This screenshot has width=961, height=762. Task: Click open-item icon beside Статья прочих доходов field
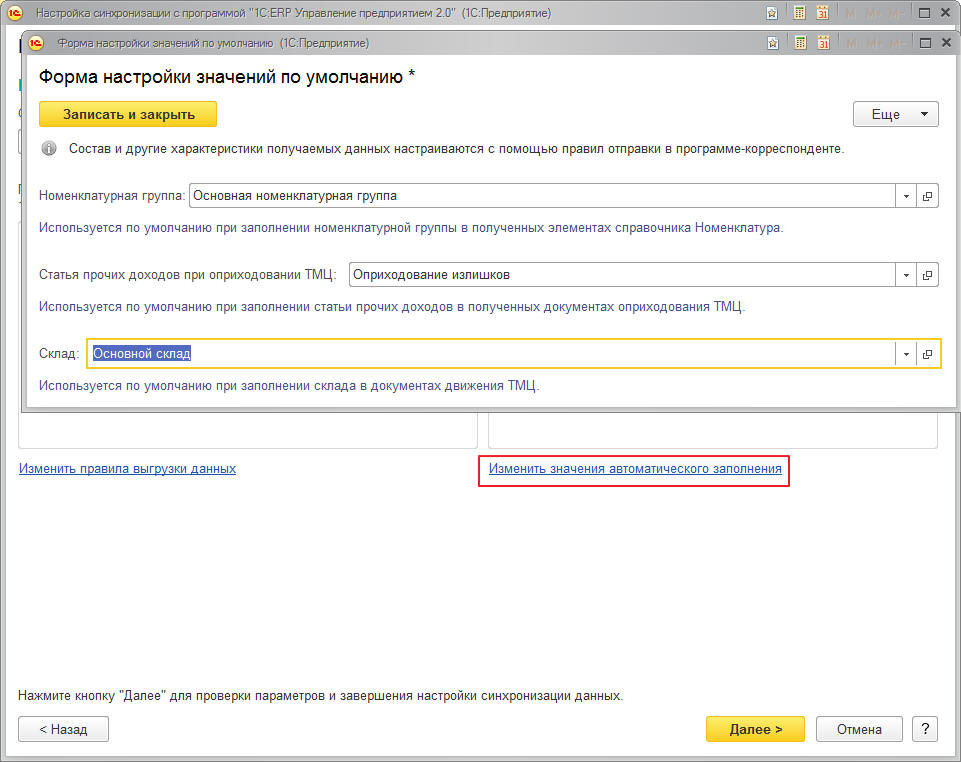point(927,275)
